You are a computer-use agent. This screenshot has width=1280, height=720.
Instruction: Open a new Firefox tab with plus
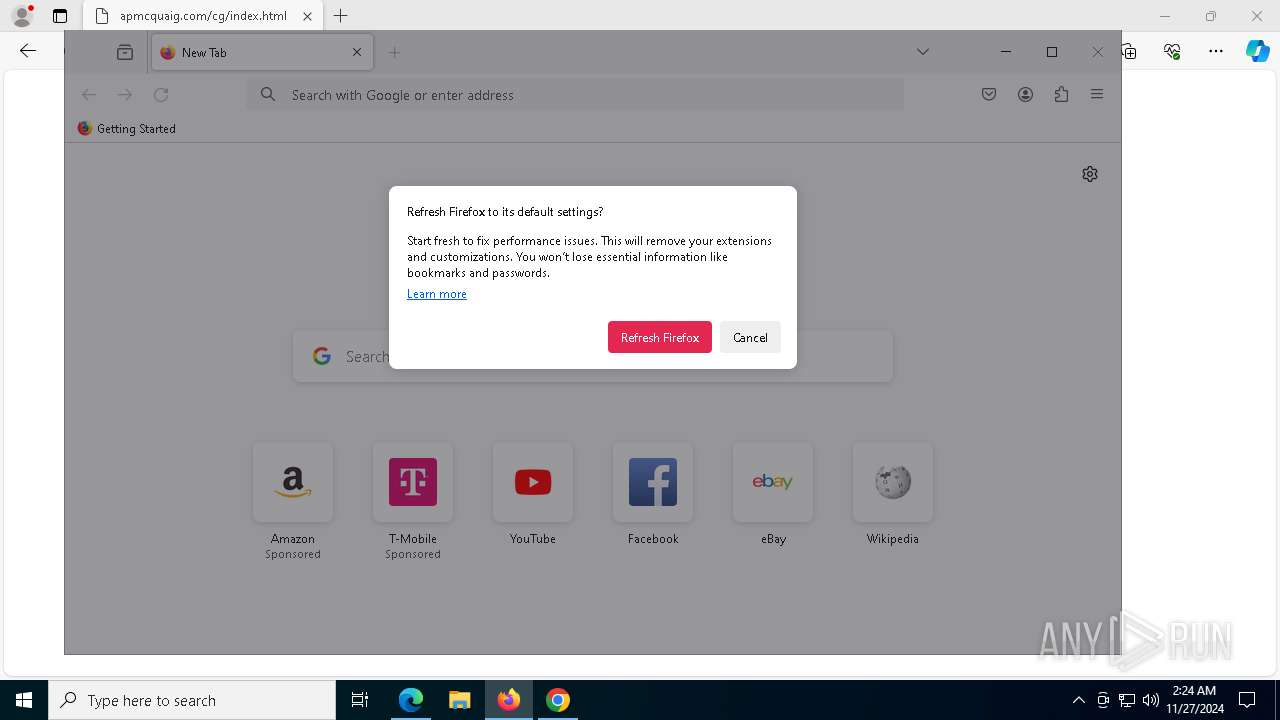394,52
